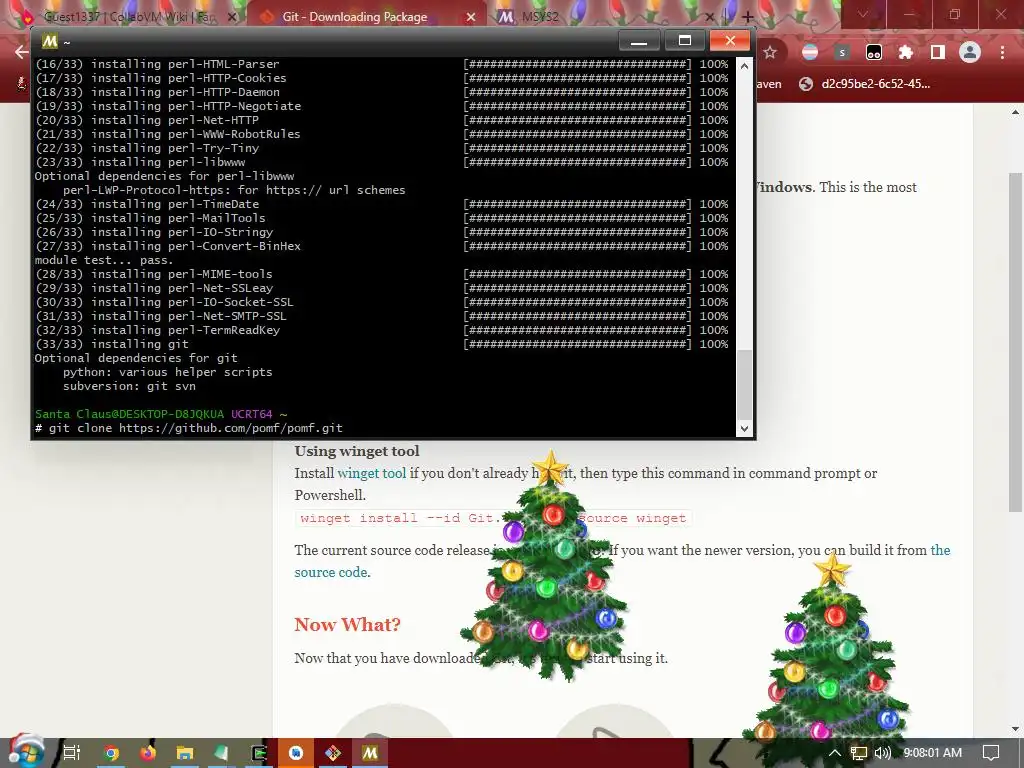The width and height of the screenshot is (1024, 768).
Task: Close the CollabVM Wiki tab
Action: pos(231,17)
